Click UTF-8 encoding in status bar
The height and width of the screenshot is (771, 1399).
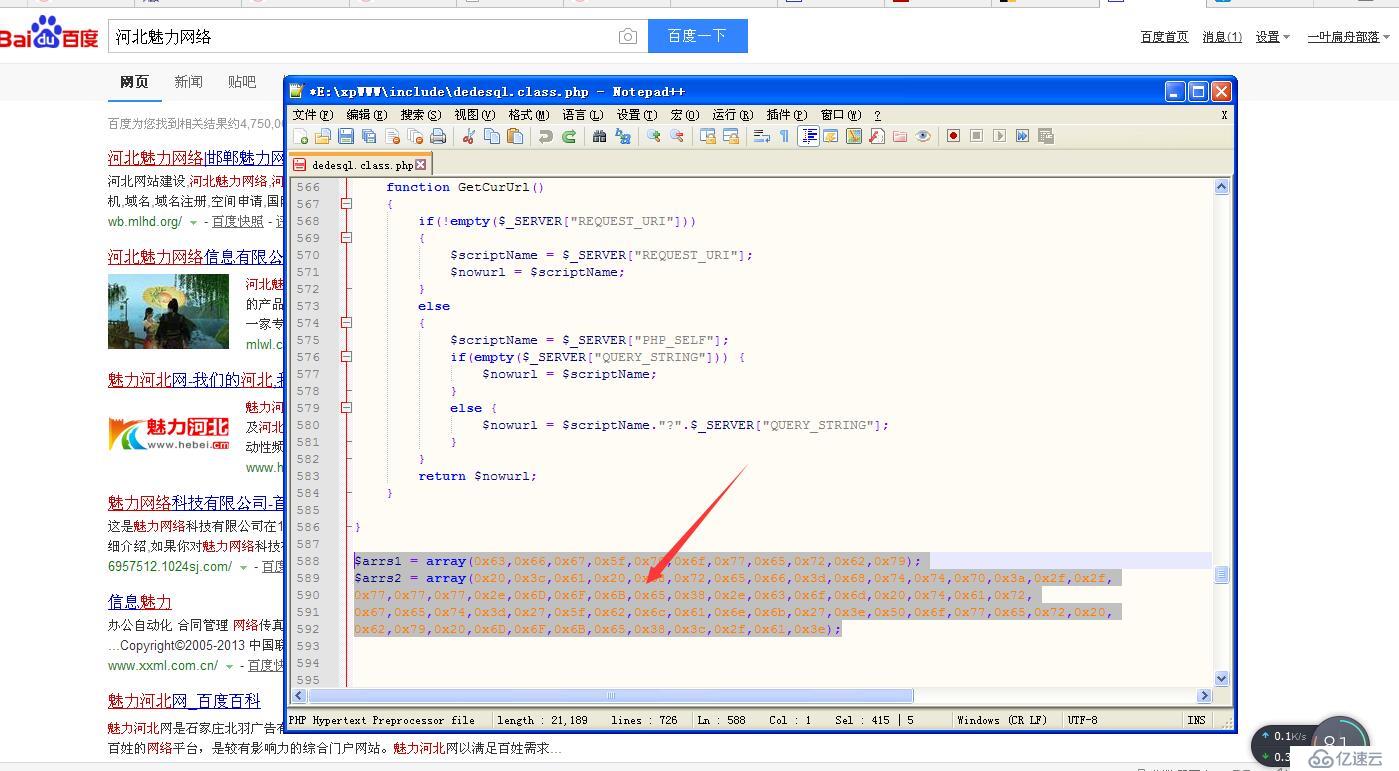1082,720
